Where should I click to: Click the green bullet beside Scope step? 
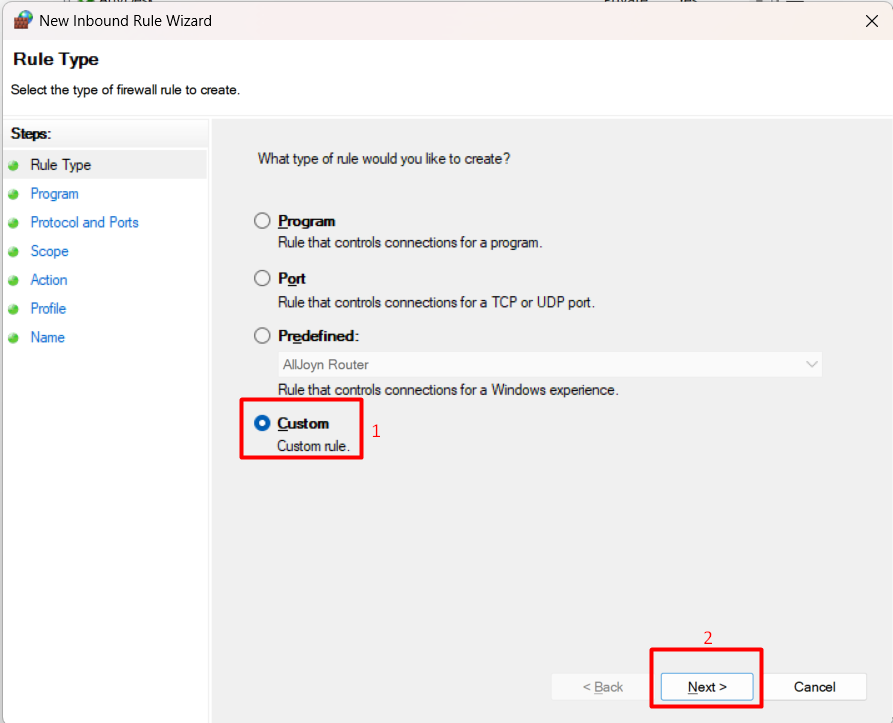(14, 252)
